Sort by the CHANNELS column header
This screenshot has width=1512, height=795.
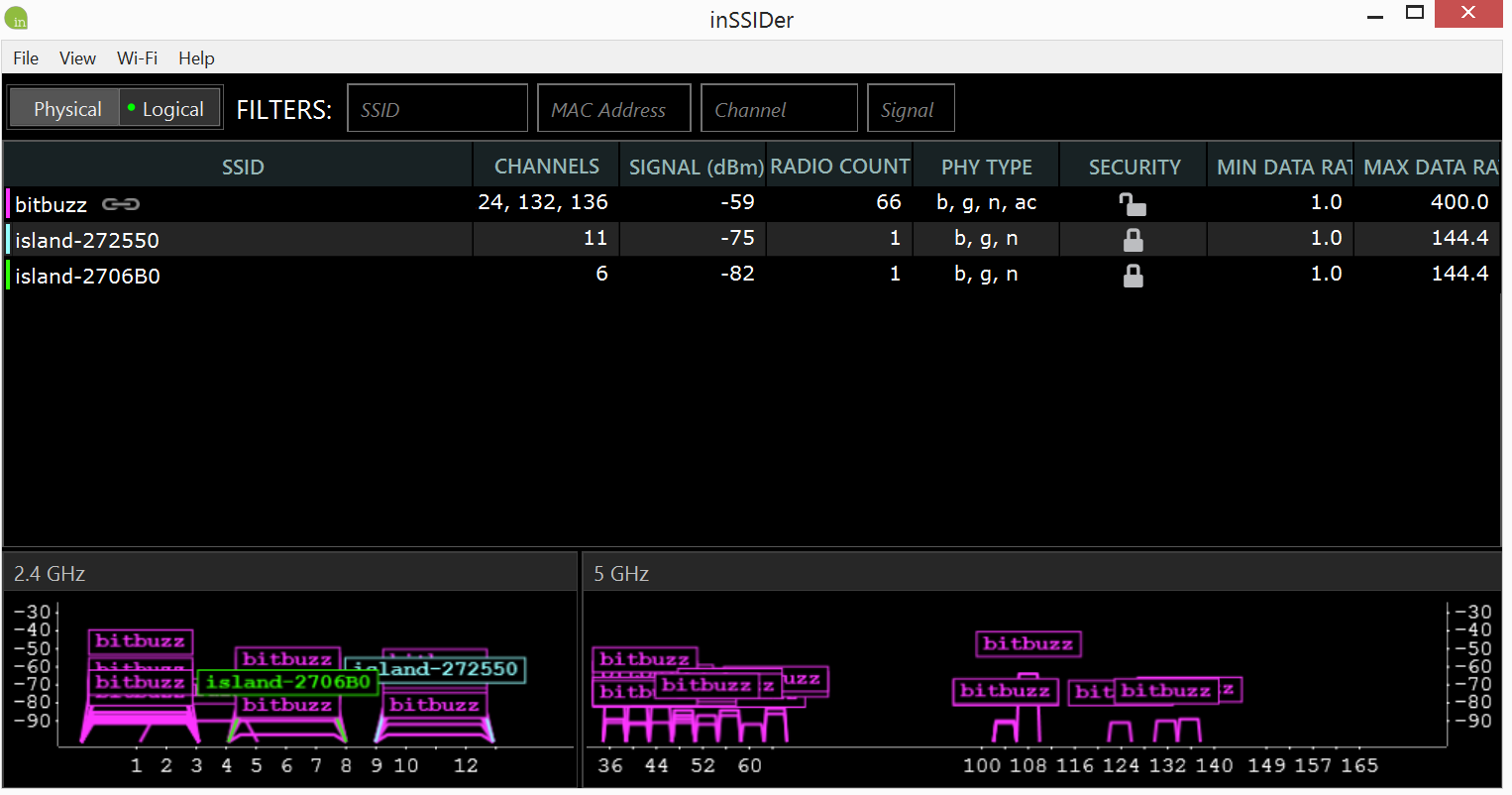pos(546,167)
